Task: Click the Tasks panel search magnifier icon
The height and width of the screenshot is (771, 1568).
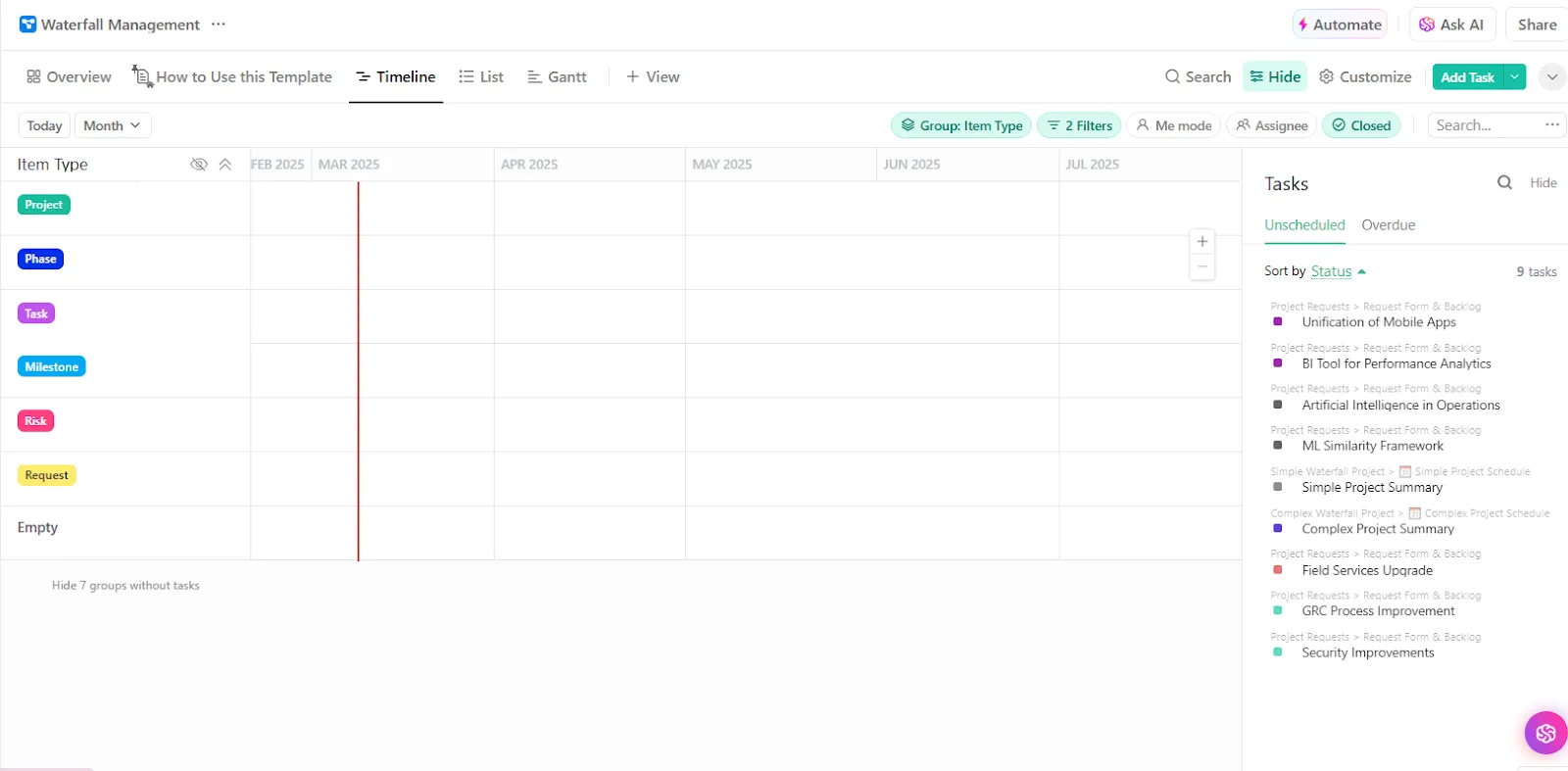Action: click(x=1504, y=182)
